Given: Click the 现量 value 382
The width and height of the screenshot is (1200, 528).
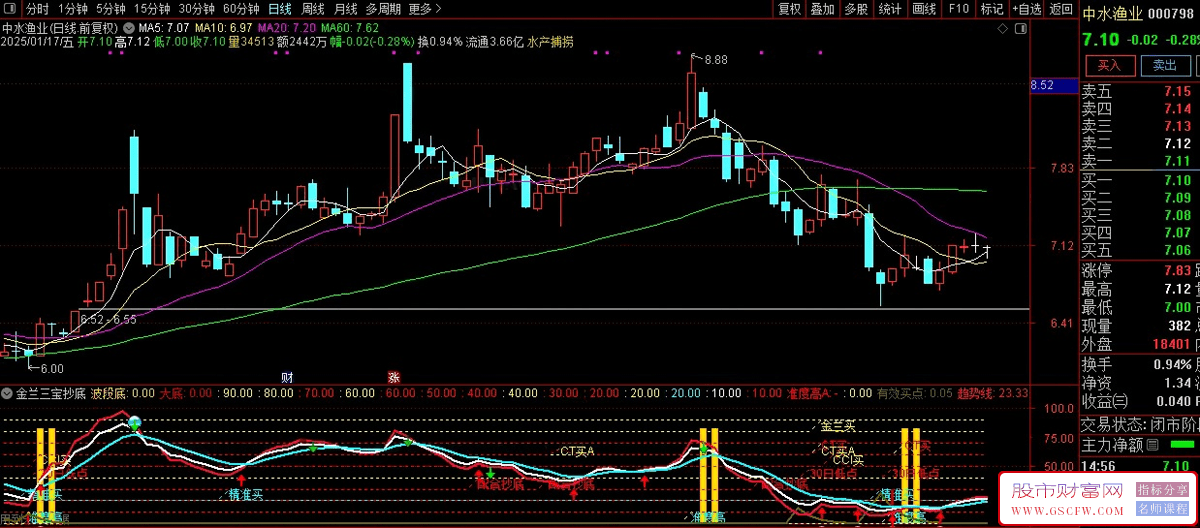Looking at the screenshot, I should pos(1180,325).
